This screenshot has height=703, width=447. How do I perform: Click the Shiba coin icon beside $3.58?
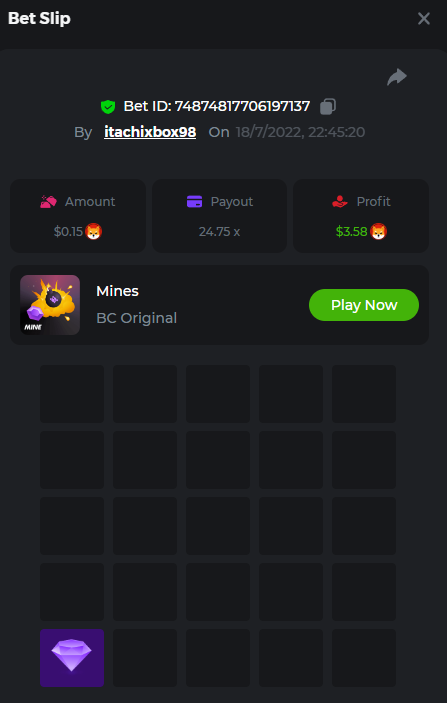pos(378,232)
